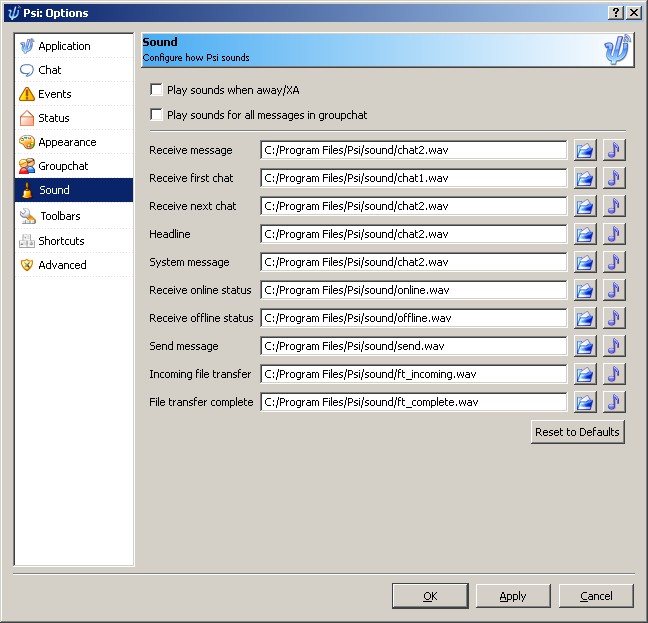This screenshot has width=648, height=623.
Task: Open Status options page
Action: [74, 118]
